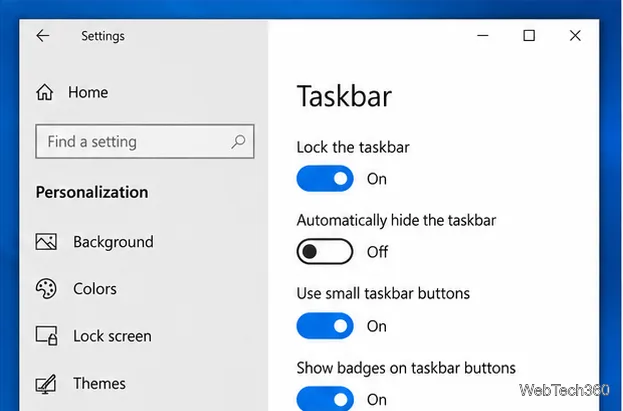Open the Home label in the sidebar
The width and height of the screenshot is (623, 411).
(88, 92)
